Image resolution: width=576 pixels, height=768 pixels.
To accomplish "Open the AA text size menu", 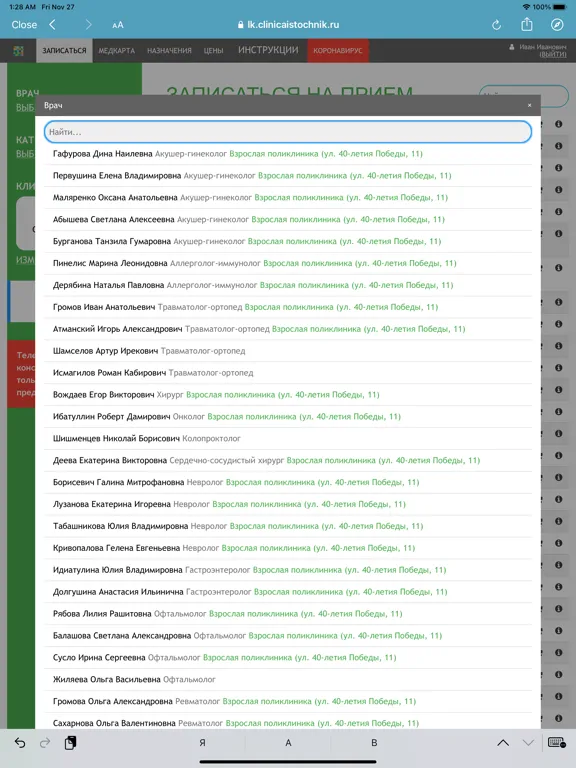I will tap(118, 25).
